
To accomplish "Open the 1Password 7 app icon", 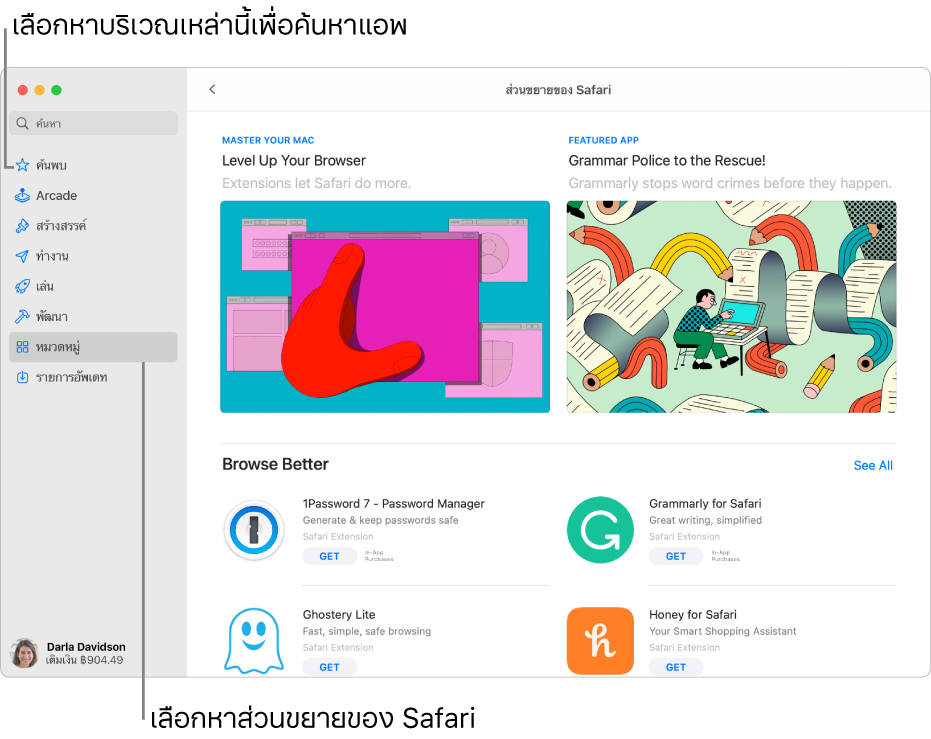I will [x=254, y=530].
